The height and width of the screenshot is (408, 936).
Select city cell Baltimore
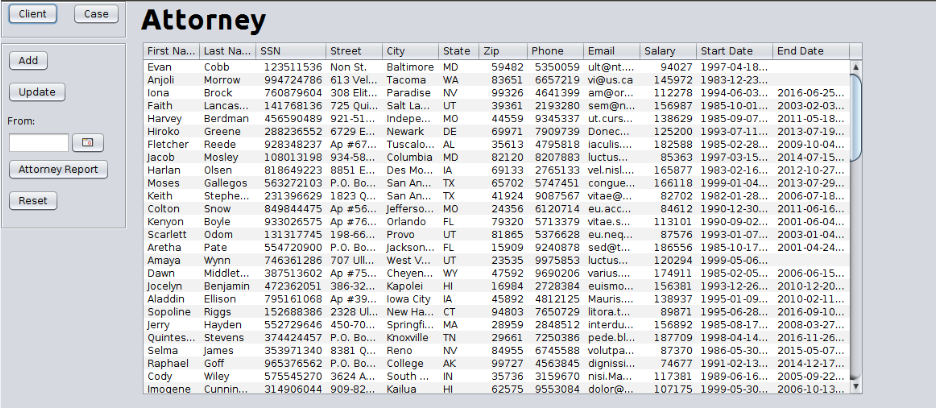click(410, 67)
